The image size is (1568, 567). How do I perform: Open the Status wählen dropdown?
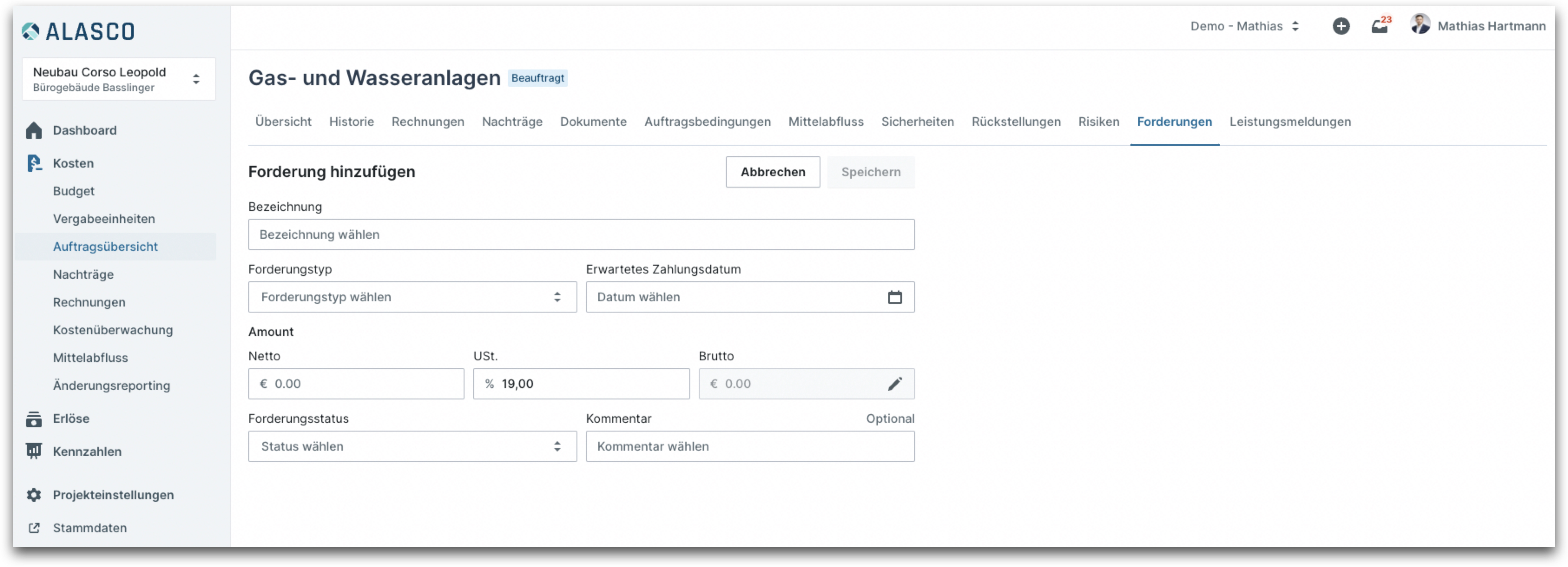(x=412, y=446)
